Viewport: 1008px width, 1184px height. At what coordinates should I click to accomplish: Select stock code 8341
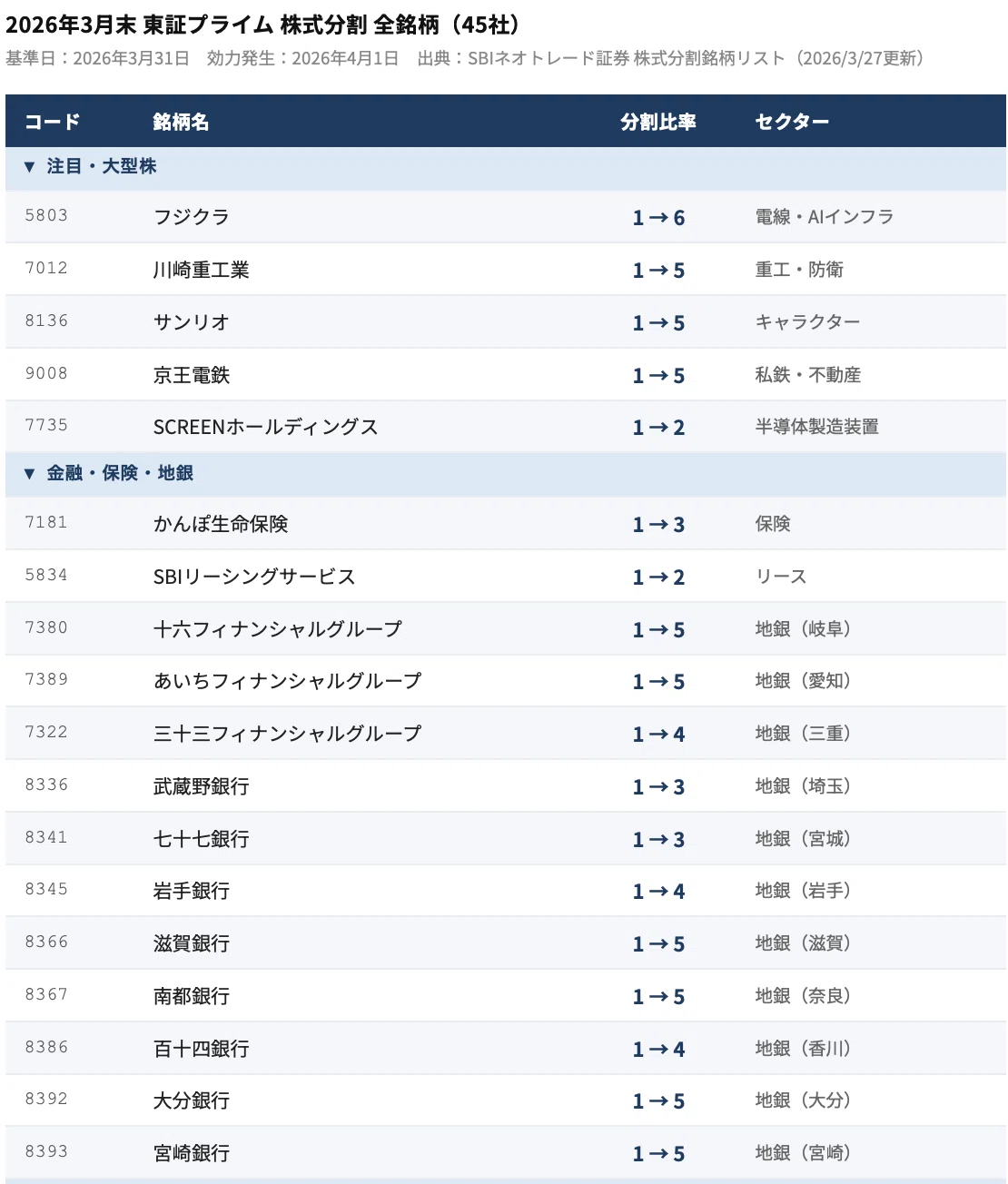[x=46, y=838]
